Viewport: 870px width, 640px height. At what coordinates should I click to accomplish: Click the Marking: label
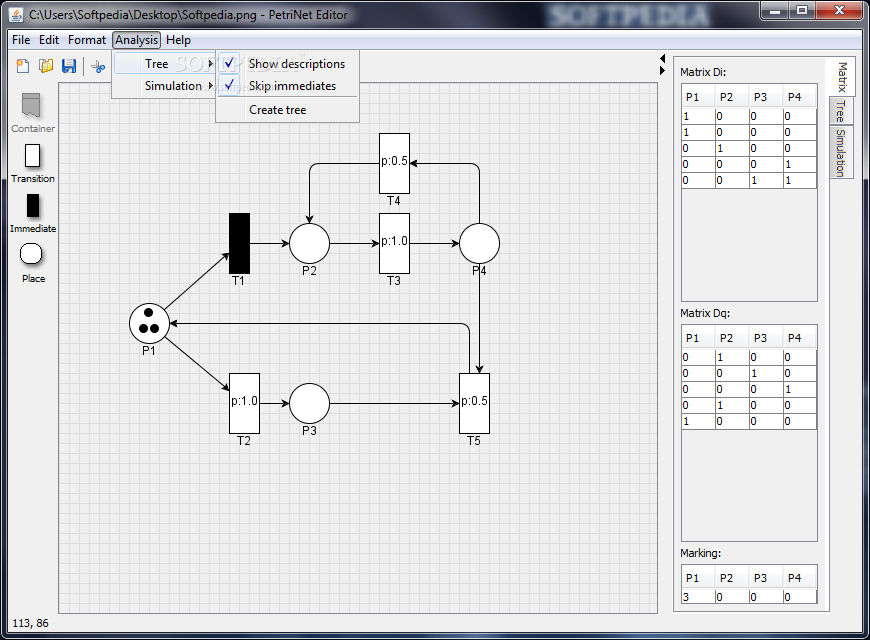coord(701,553)
